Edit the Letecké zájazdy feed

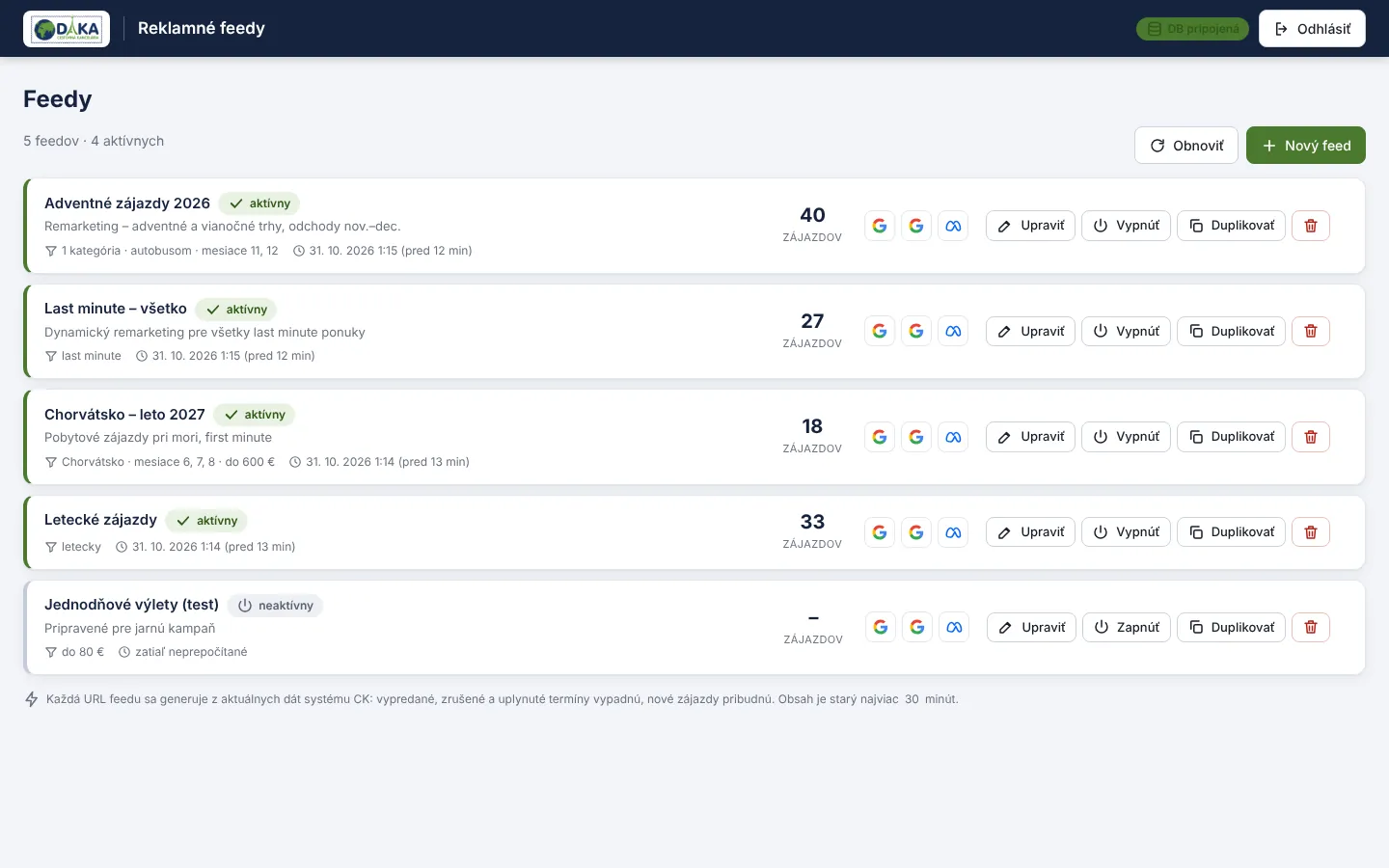1030,532
